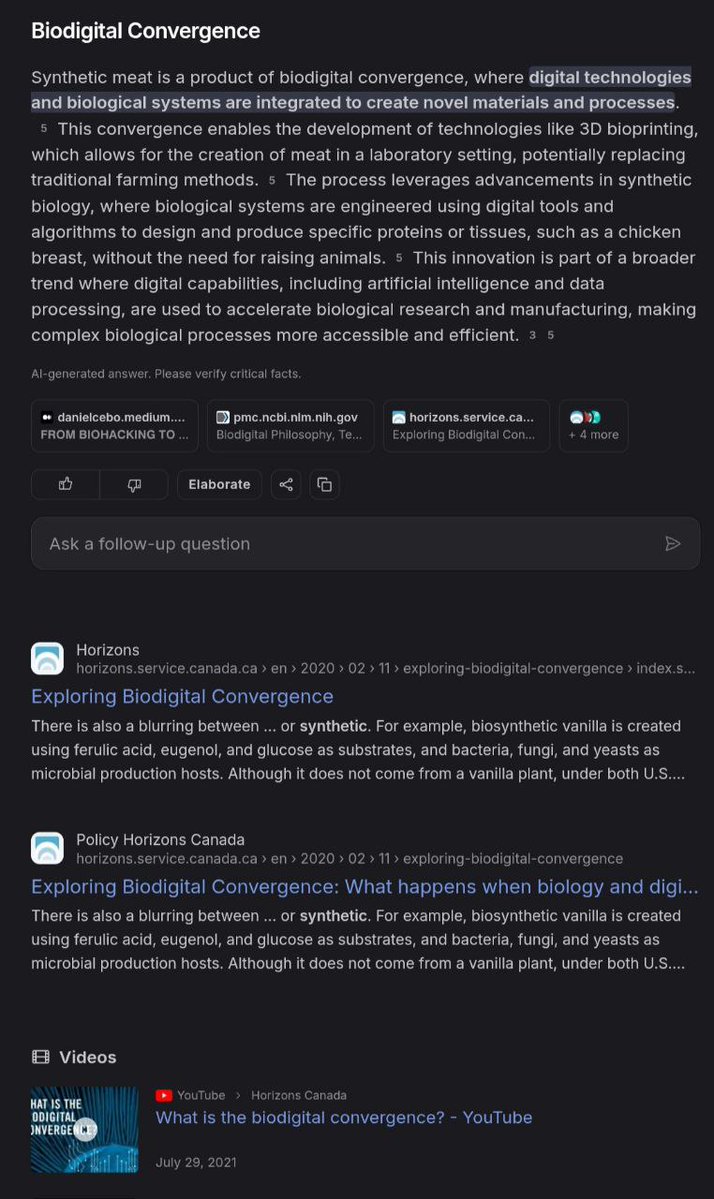
Task: Copy the AI-generated answer
Action: (324, 484)
